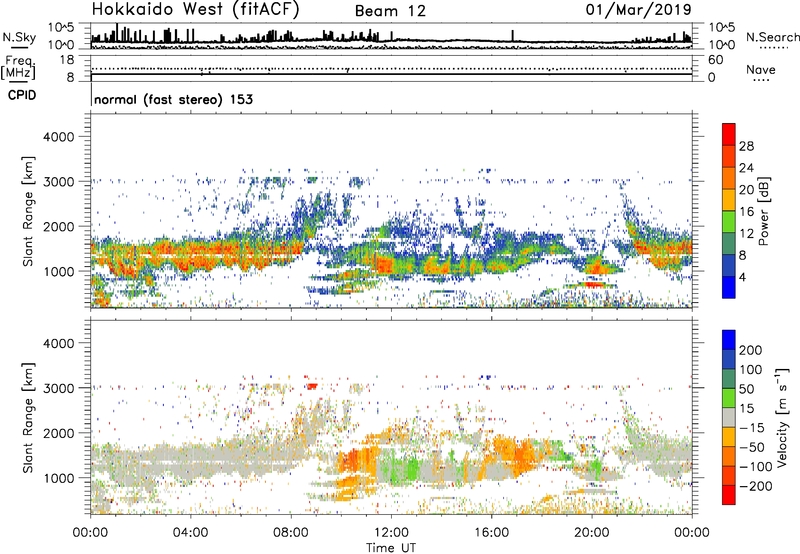Click the gray near-zero velocity swatch
Viewport: 800px width, 554px height.
(x=729, y=417)
